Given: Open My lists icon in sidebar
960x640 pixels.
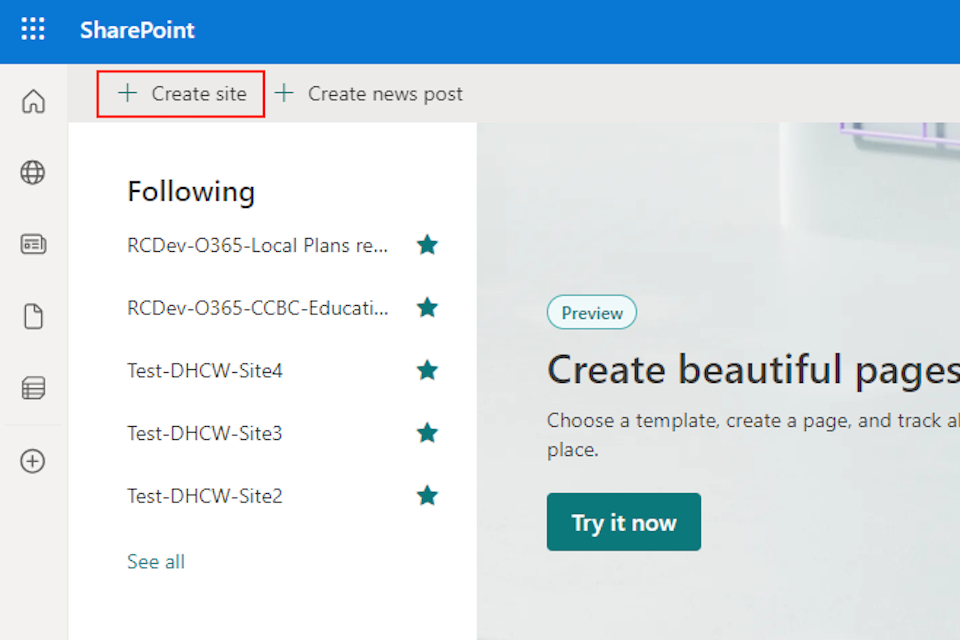Looking at the screenshot, I should pyautogui.click(x=33, y=389).
